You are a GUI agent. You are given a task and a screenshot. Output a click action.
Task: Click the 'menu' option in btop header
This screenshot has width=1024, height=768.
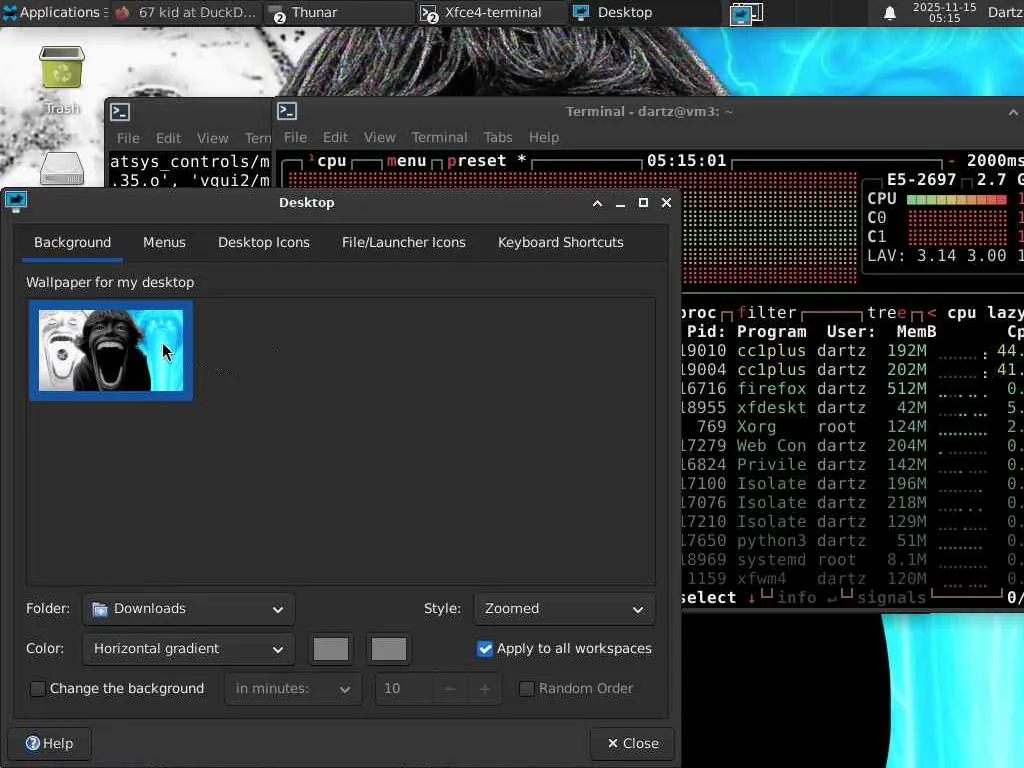click(406, 161)
